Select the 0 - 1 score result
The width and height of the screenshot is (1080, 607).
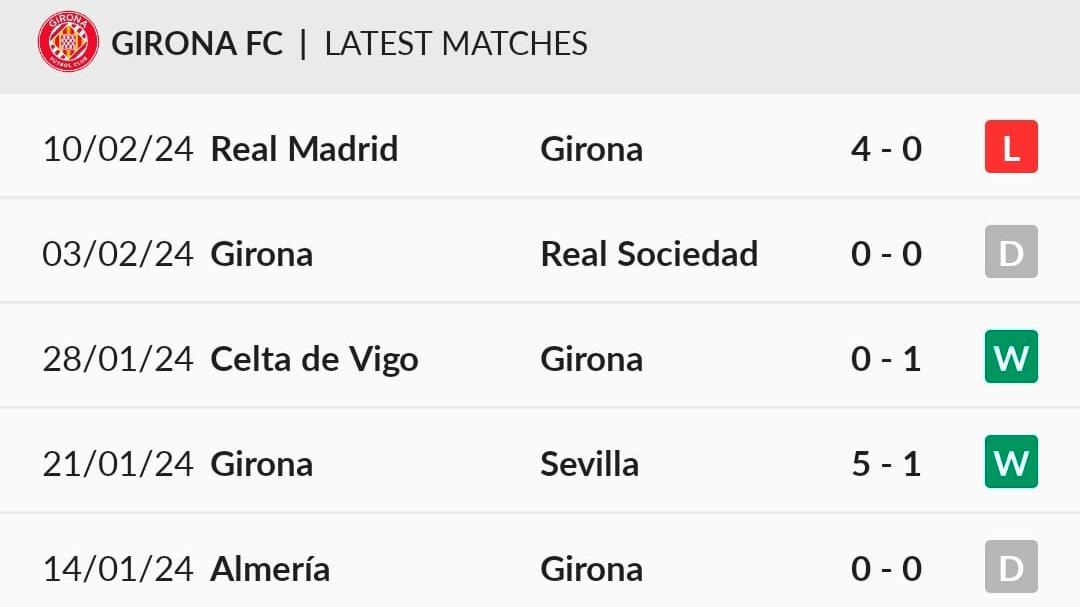(886, 359)
